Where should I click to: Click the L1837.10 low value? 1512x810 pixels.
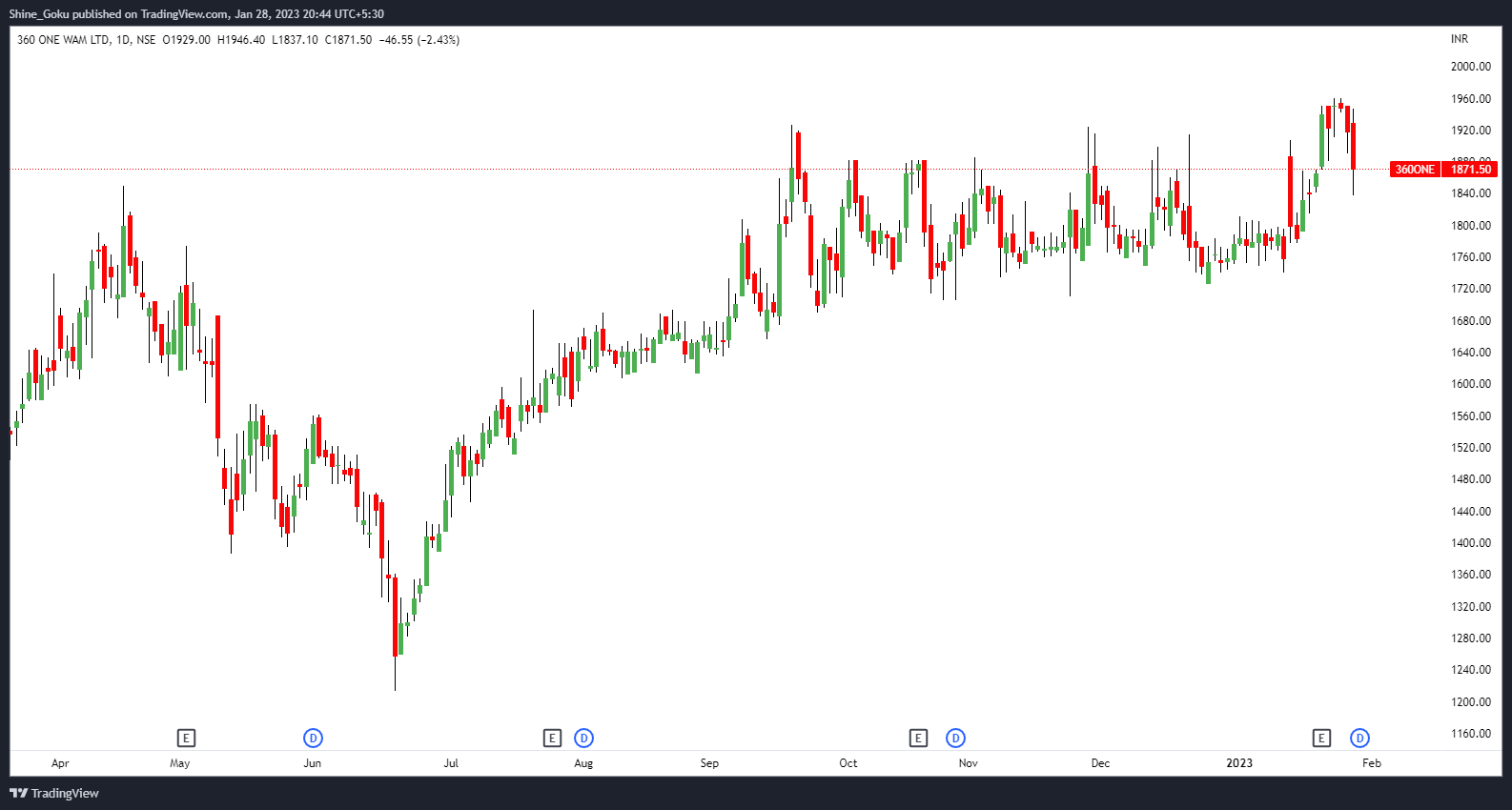296,40
